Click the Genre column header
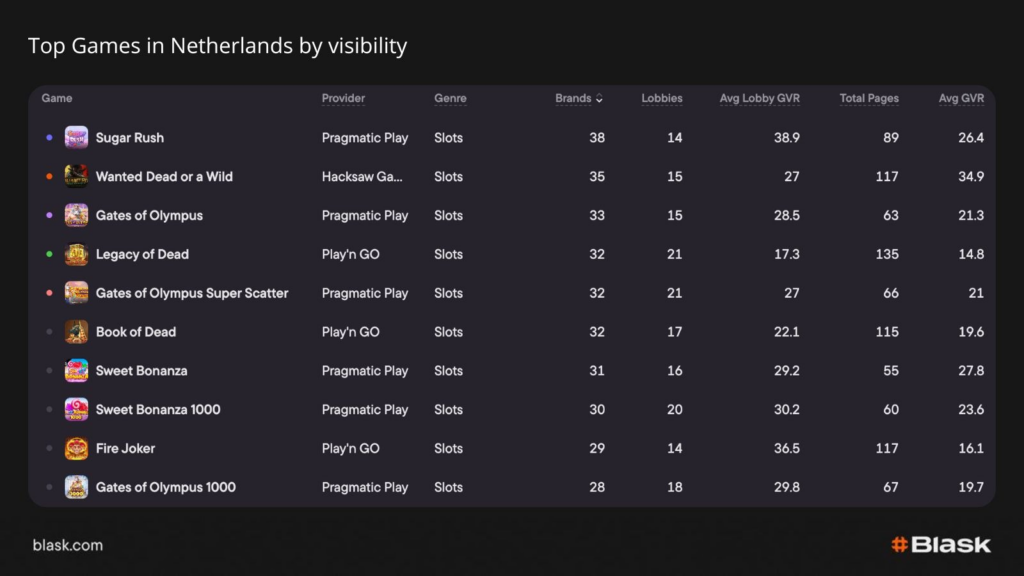The width and height of the screenshot is (1024, 576). (450, 99)
